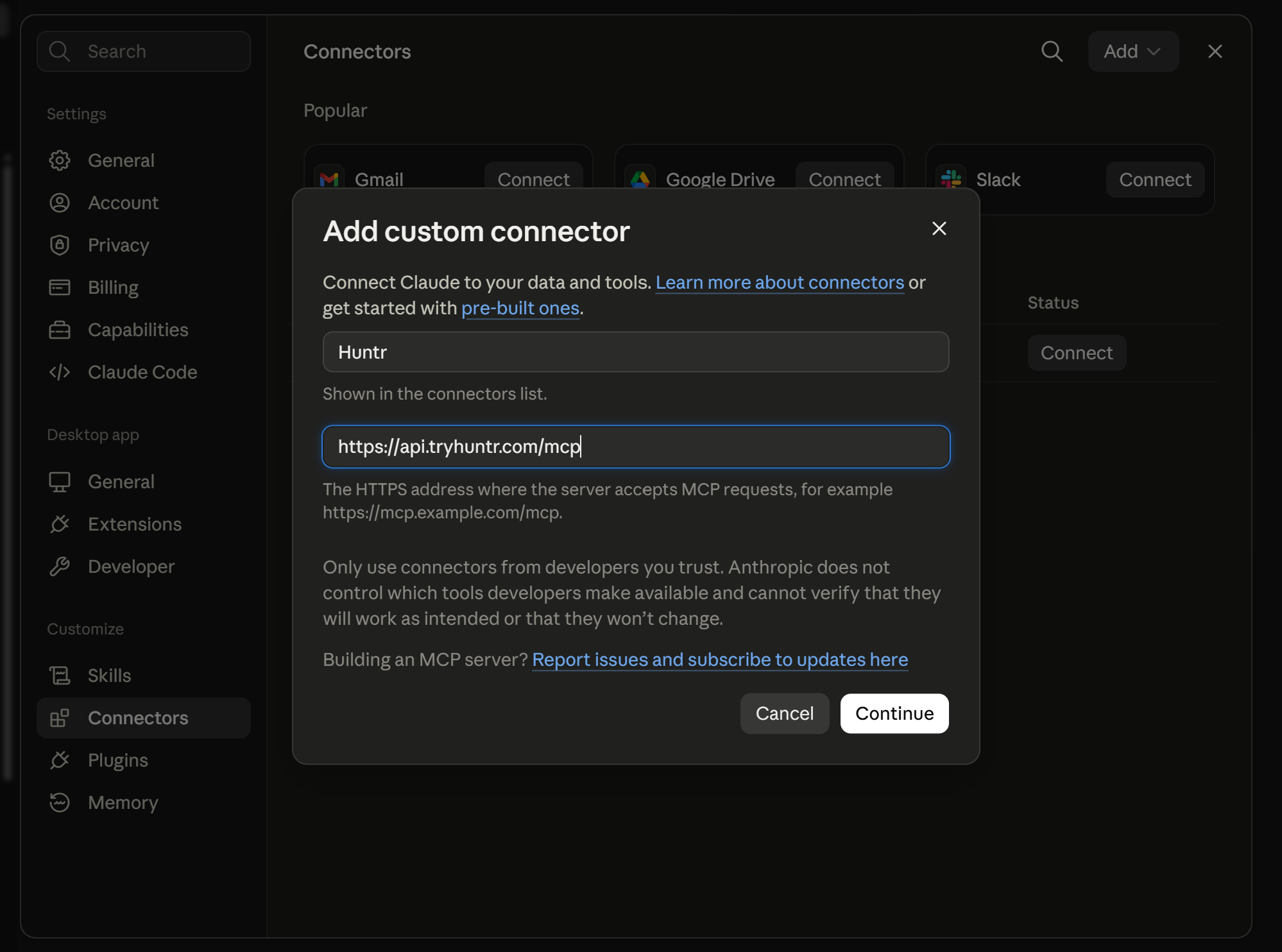Close the Add custom connector dialog
Viewport: 1282px width, 952px height.
939,228
